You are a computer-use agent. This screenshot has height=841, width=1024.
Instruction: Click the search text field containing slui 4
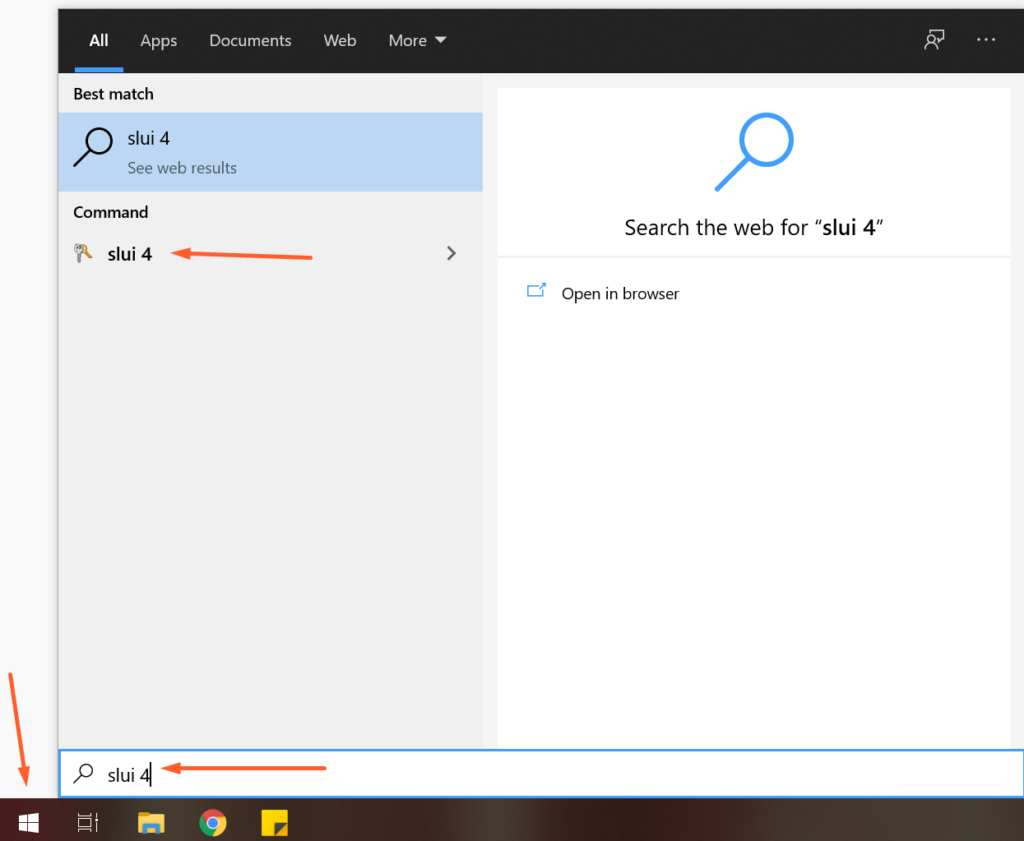coord(541,774)
